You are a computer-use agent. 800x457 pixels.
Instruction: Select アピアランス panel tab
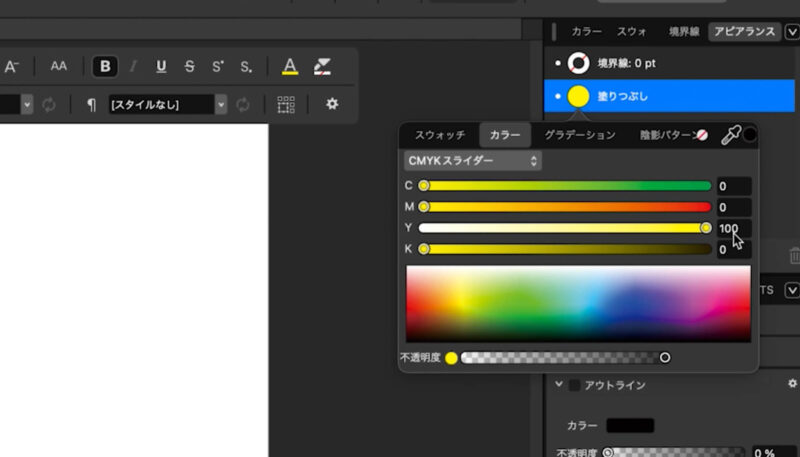click(744, 32)
